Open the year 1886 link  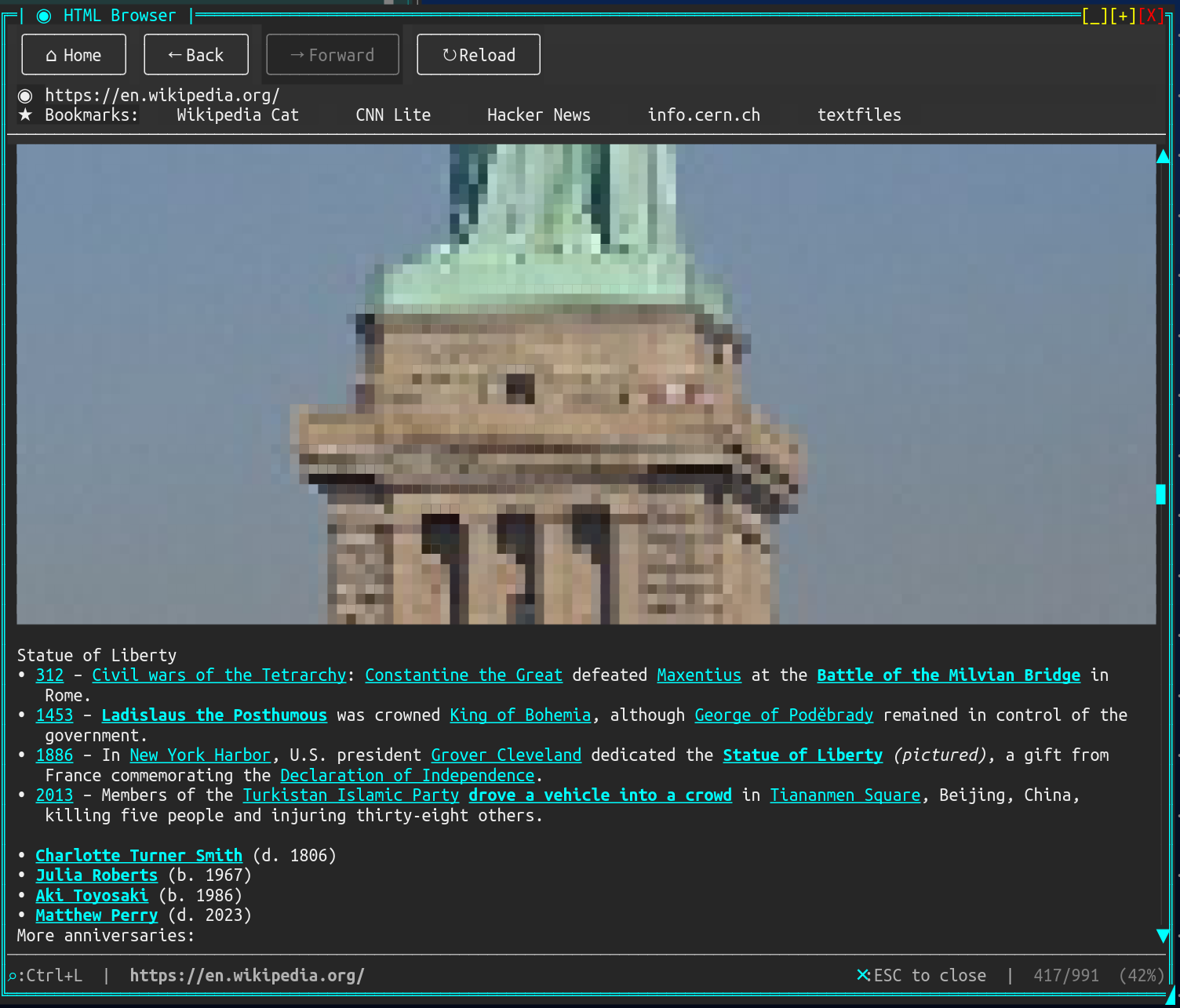pos(54,755)
